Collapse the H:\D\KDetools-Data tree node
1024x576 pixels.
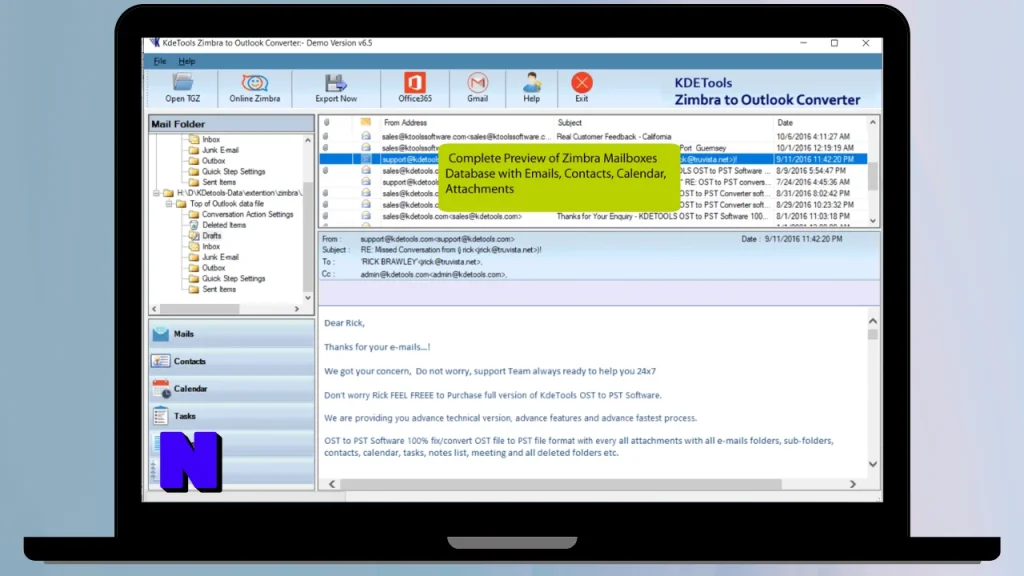tap(157, 193)
